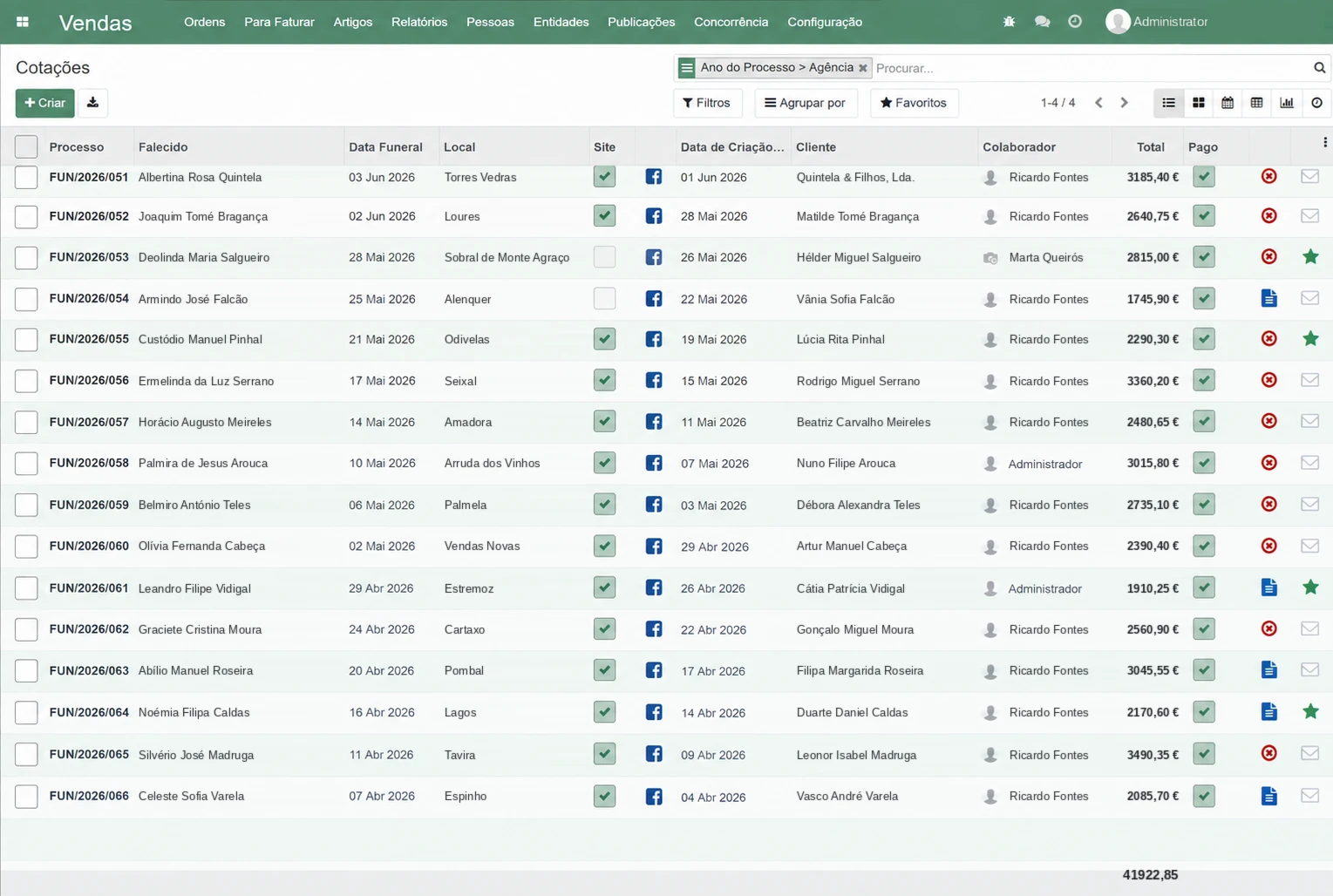Open the conversations chat icon

click(1042, 22)
